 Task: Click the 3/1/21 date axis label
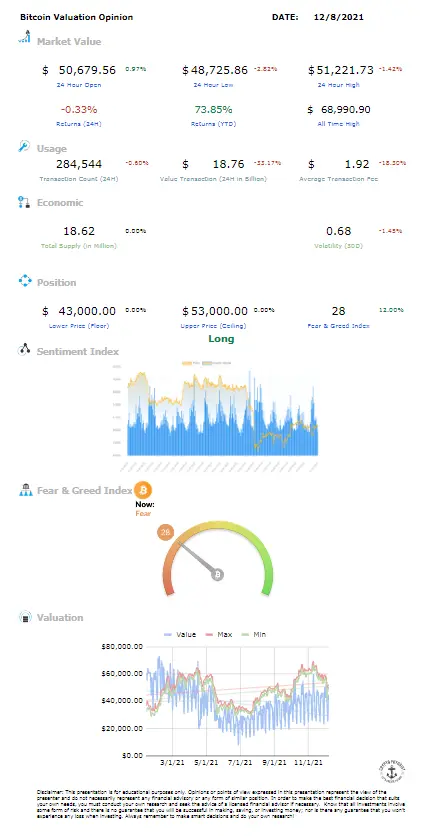pyautogui.click(x=172, y=763)
